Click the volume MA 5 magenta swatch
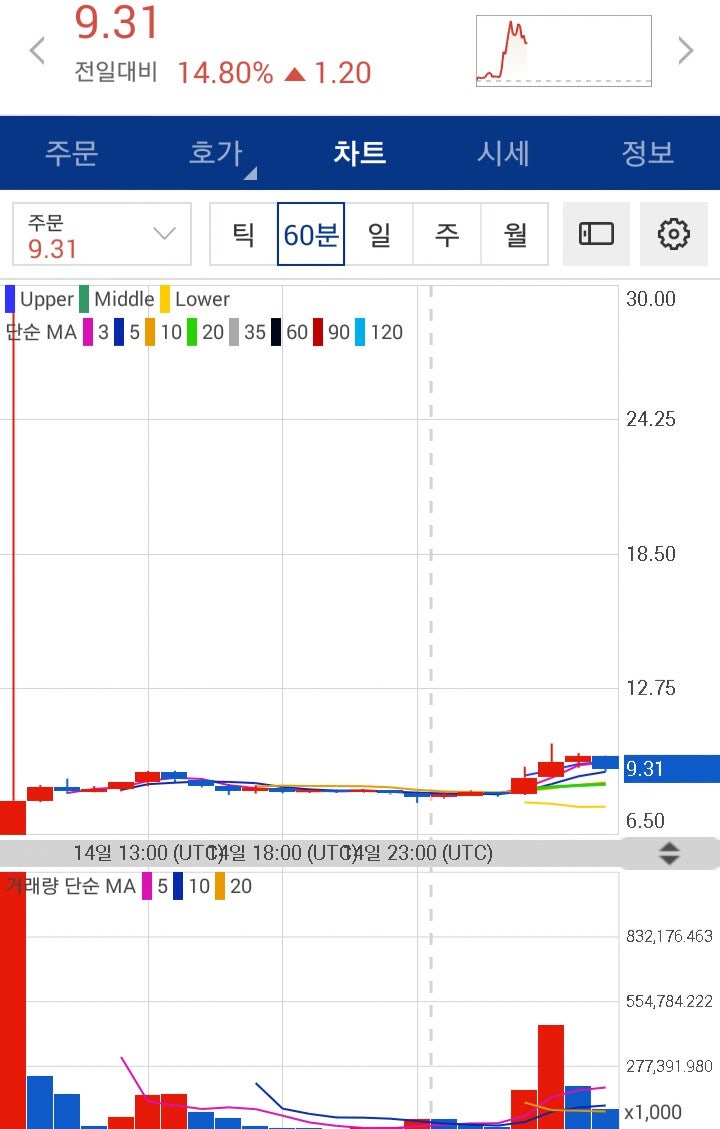This screenshot has width=720, height=1129. point(147,886)
